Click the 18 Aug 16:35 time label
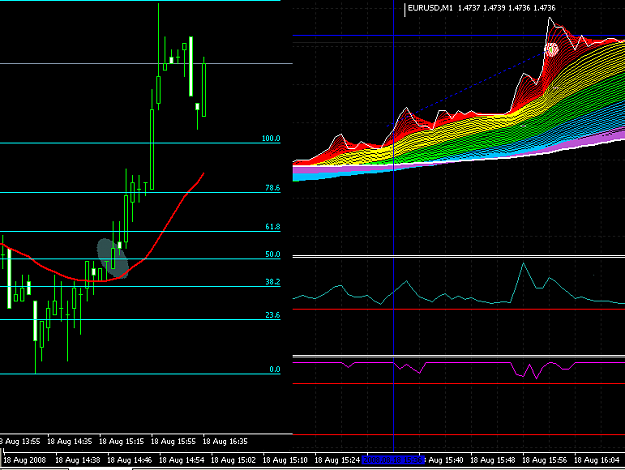625x470 pixels. point(225,441)
